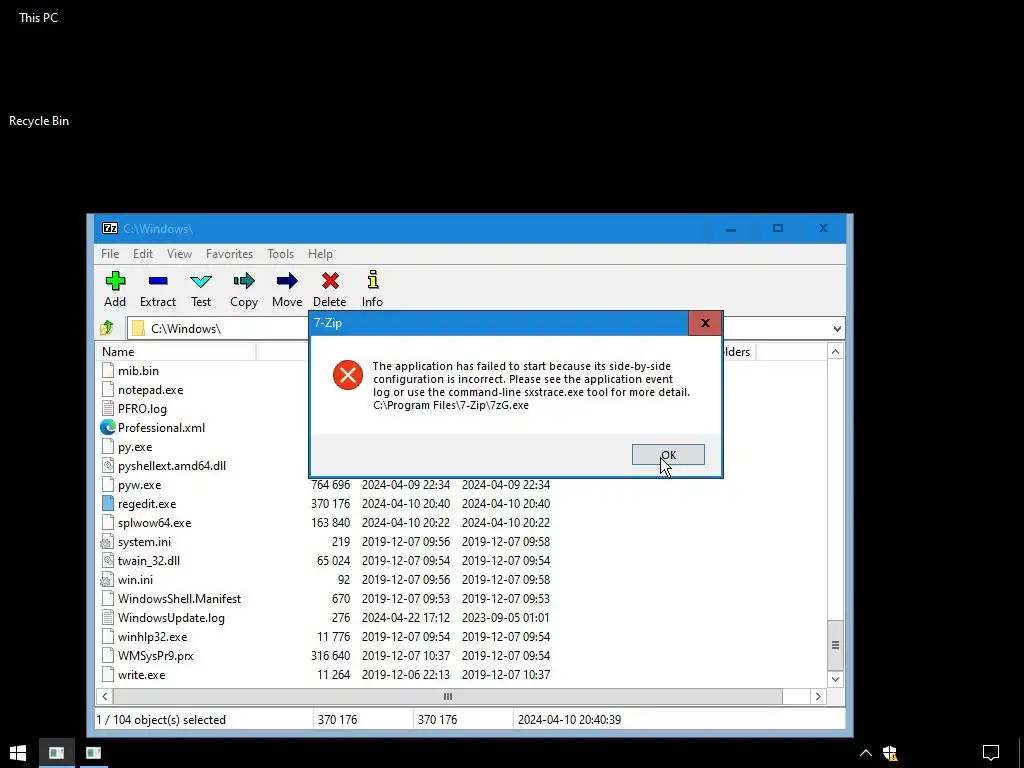Select the WindowsShell.Manifest file
This screenshot has width=1024, height=768.
pyautogui.click(x=179, y=598)
